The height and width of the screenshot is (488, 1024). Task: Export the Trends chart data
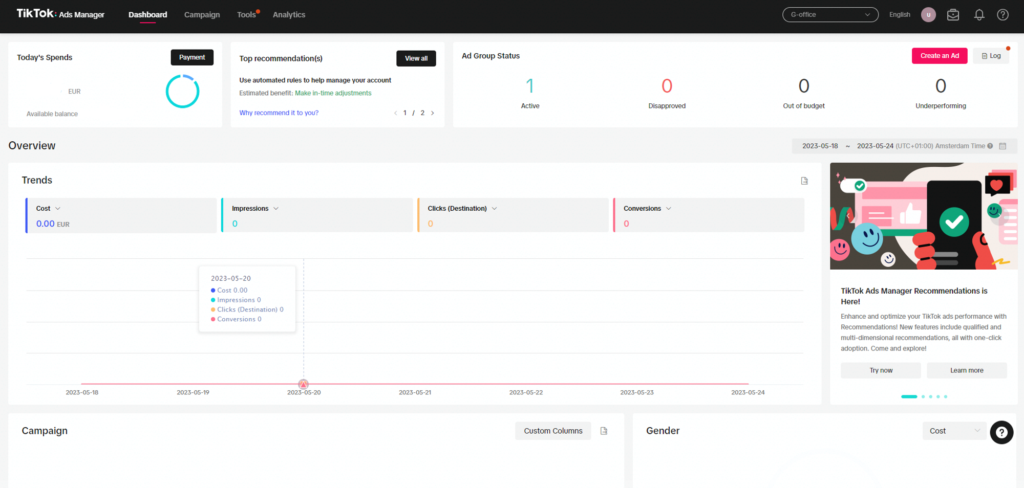805,181
